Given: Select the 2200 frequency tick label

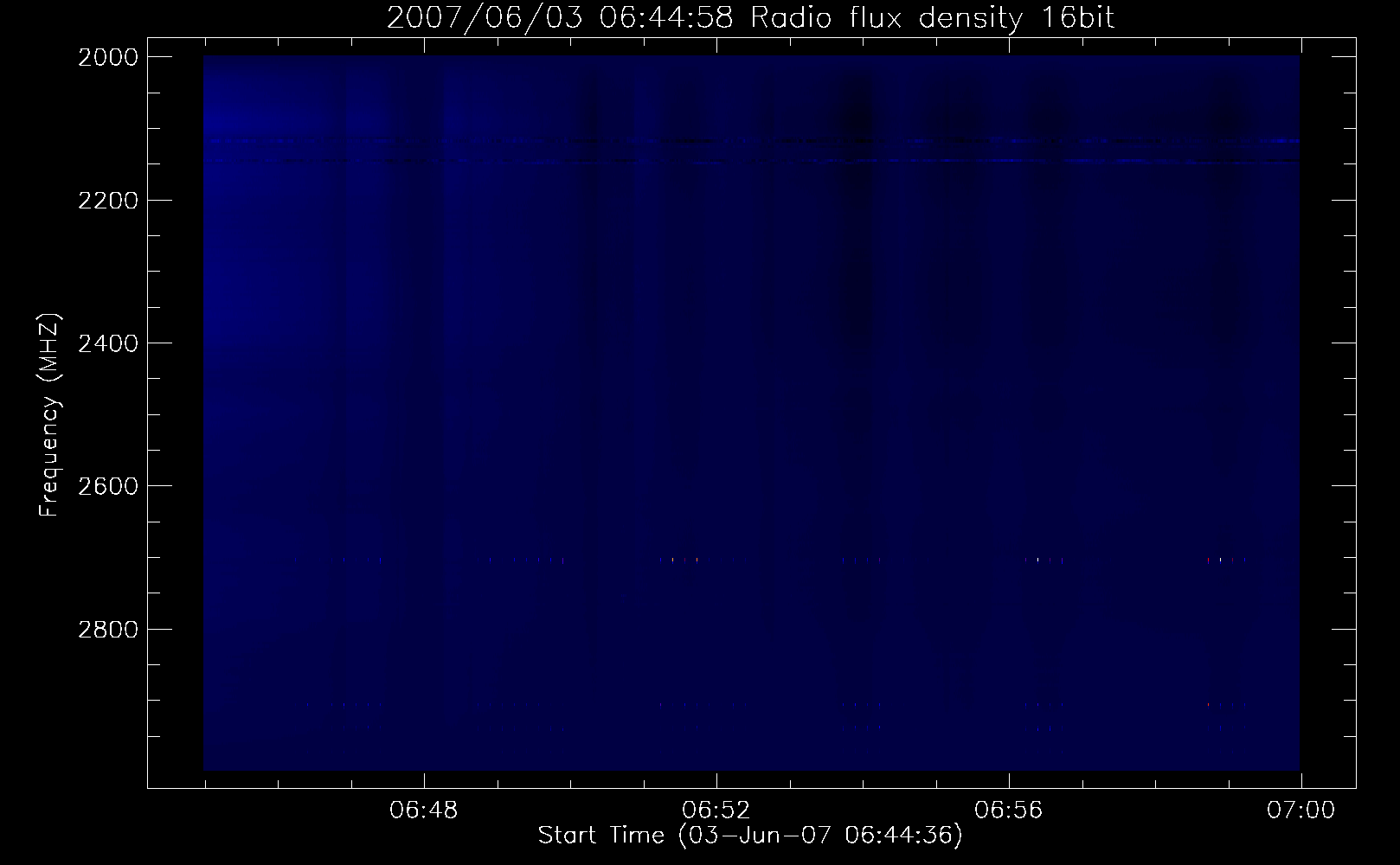Looking at the screenshot, I should (x=107, y=200).
